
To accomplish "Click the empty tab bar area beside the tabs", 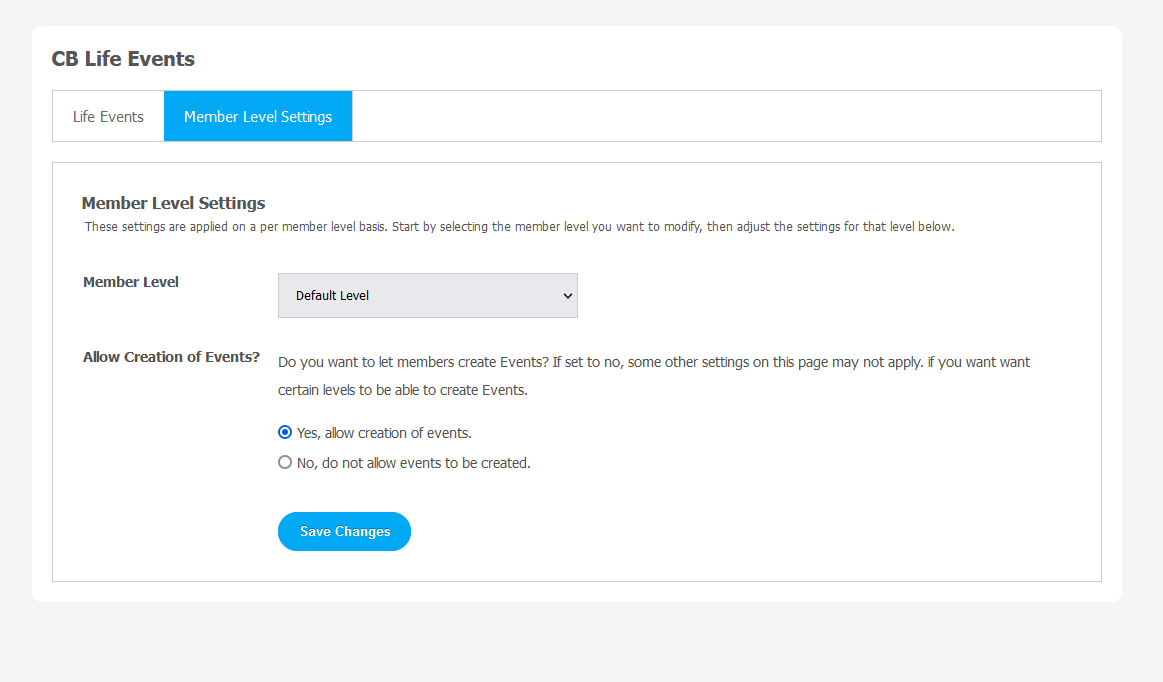I will 725,117.
